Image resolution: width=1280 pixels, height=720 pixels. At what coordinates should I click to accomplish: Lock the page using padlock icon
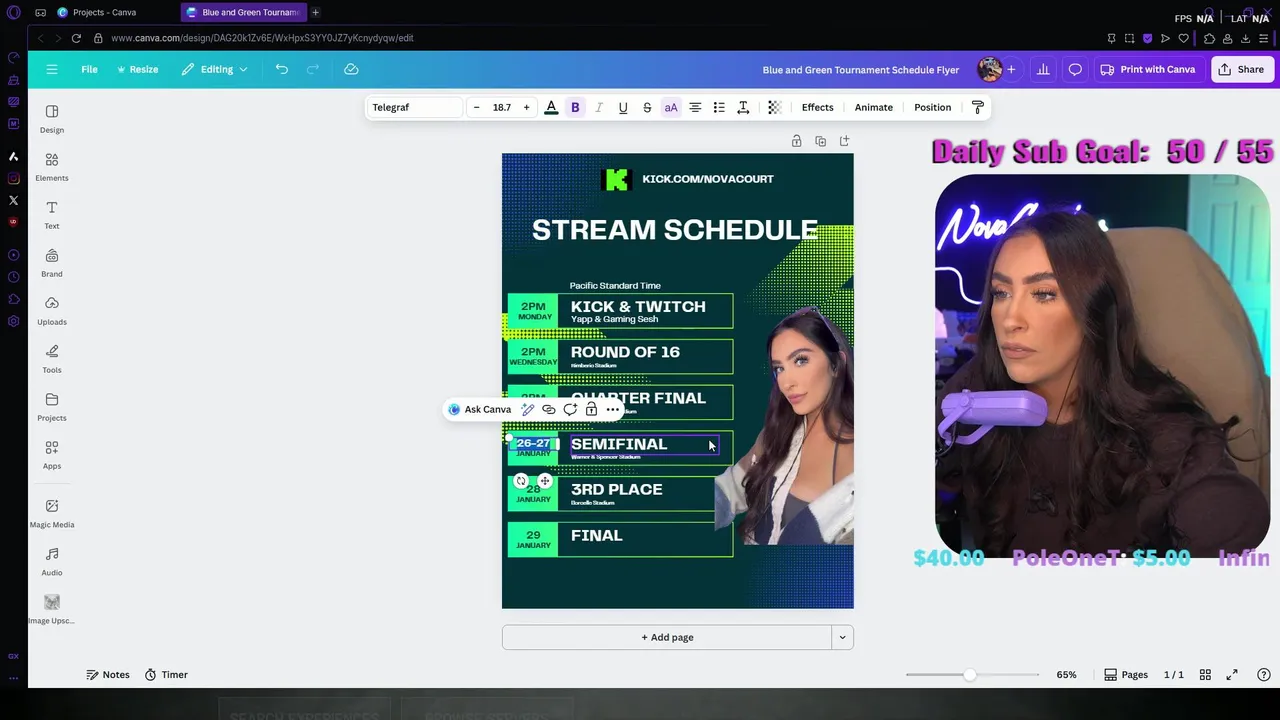(x=796, y=141)
